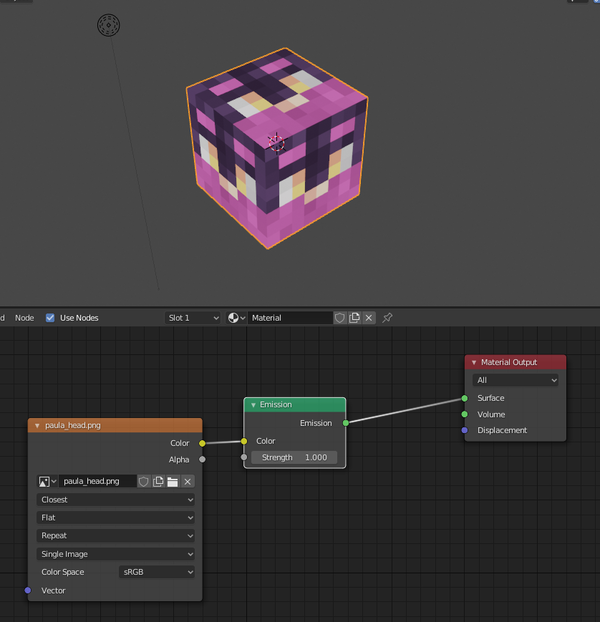Click the Emission node Color input socket
Viewport: 600px width, 622px height.
tap(244, 441)
